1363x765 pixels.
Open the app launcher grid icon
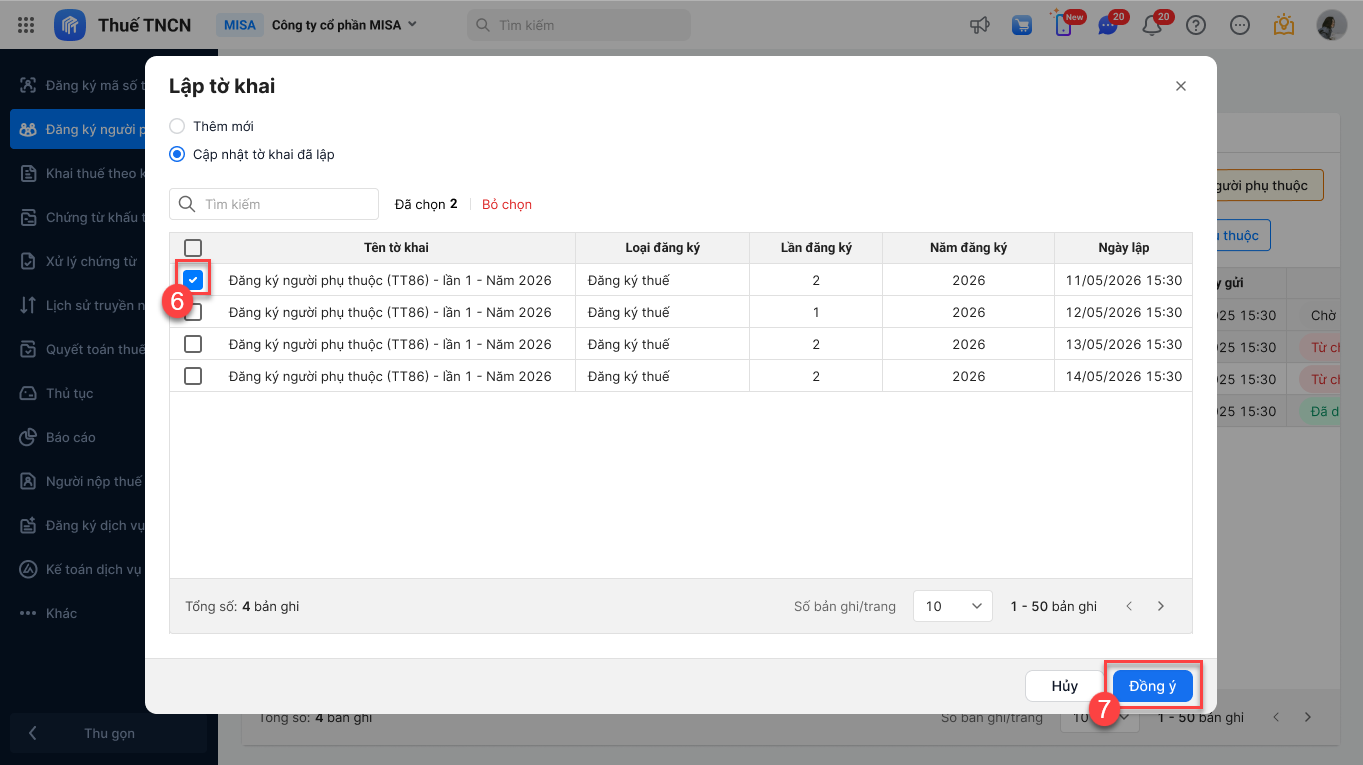pos(27,25)
